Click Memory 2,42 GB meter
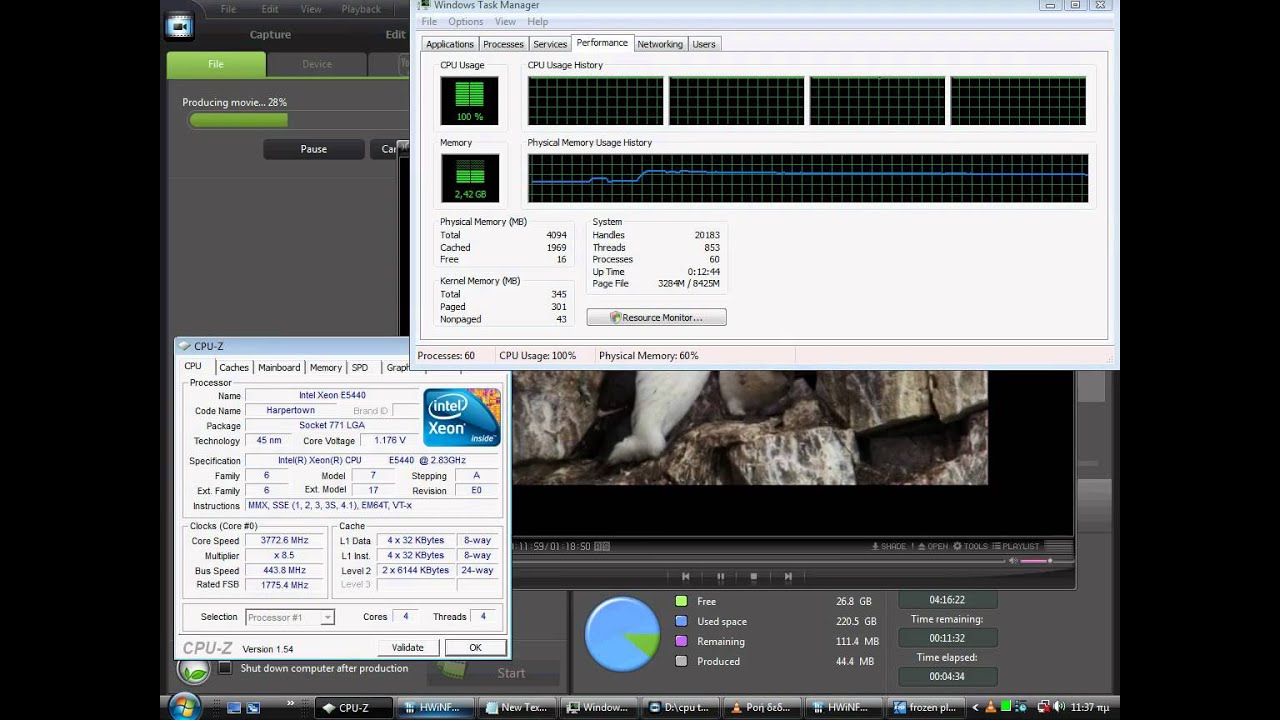 [469, 178]
